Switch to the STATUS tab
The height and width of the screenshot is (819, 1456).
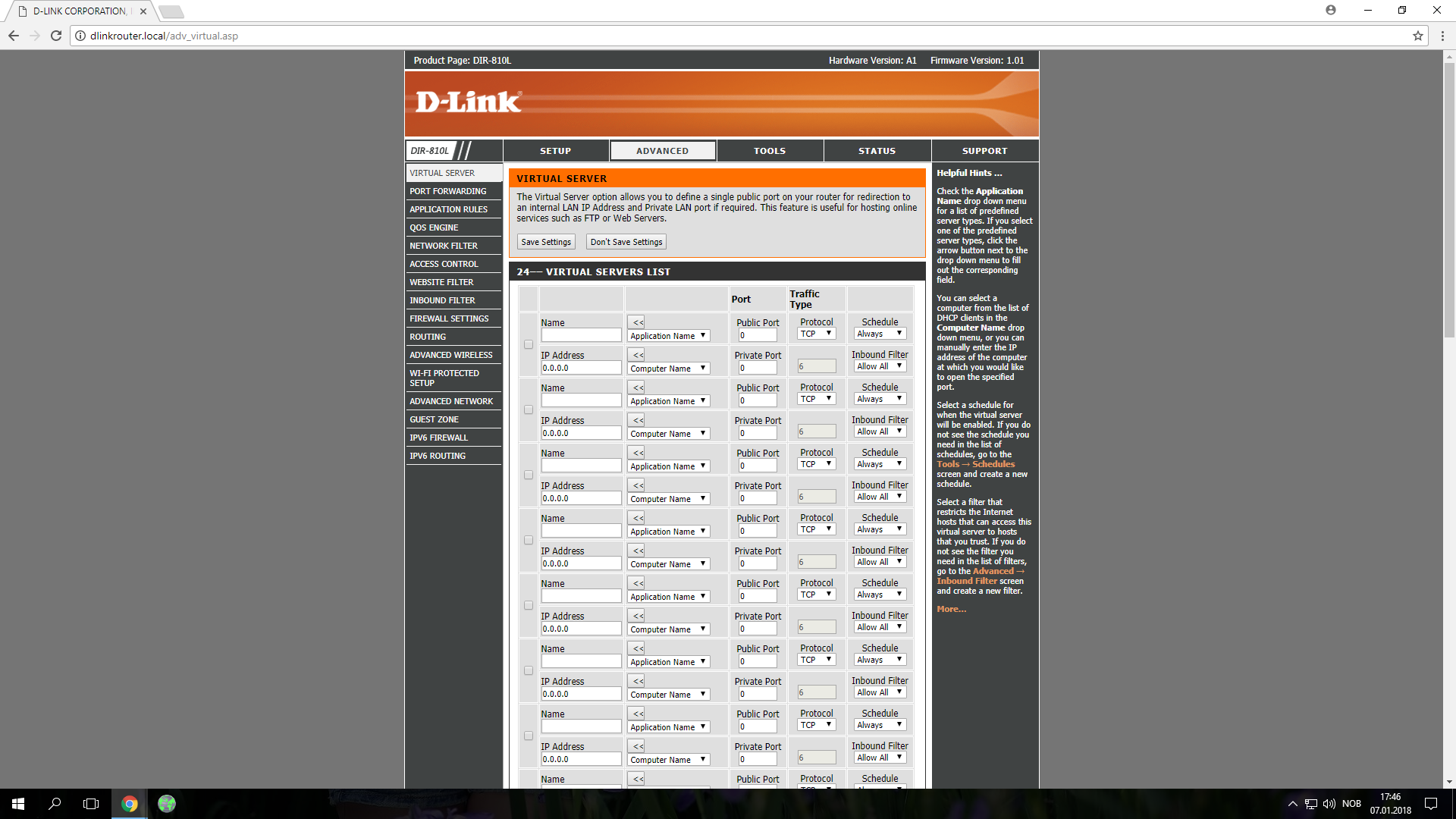coord(877,151)
